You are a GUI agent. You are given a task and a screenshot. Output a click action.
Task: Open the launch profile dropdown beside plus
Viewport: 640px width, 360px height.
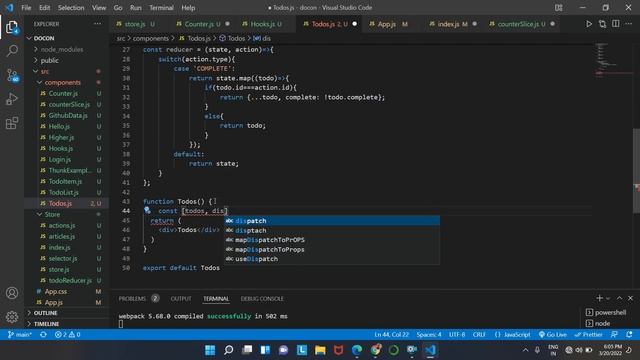(x=608, y=298)
